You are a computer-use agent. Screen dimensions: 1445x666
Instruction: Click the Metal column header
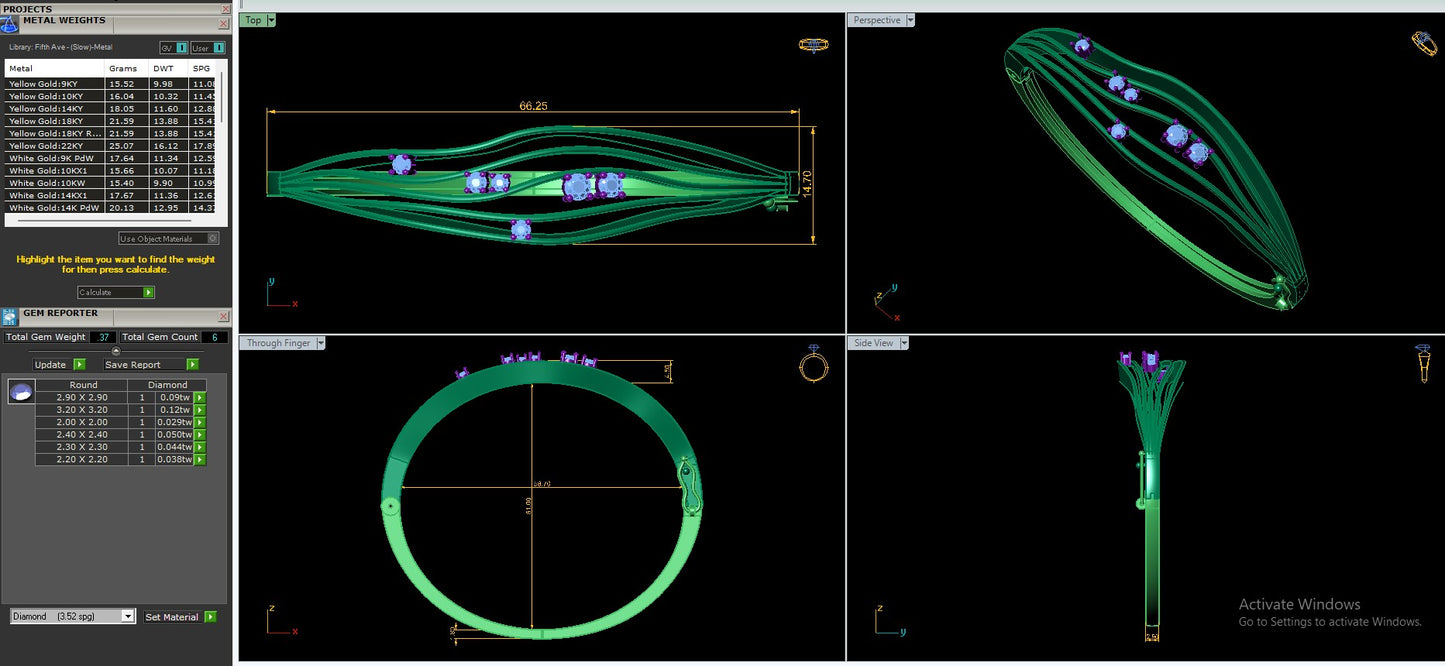55,69
